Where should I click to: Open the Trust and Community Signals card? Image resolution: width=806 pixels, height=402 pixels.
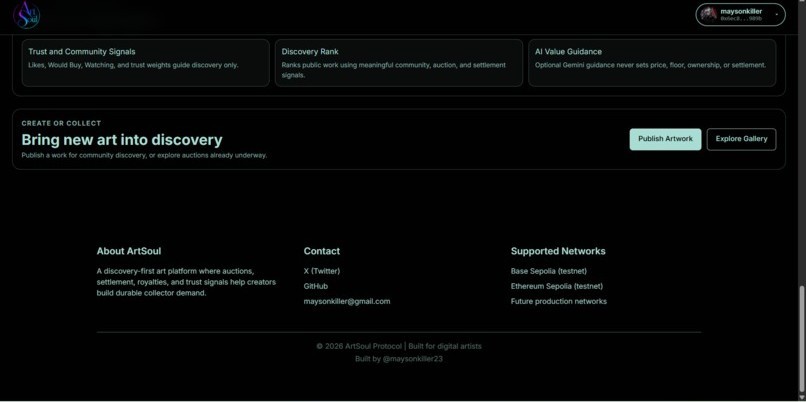click(145, 63)
